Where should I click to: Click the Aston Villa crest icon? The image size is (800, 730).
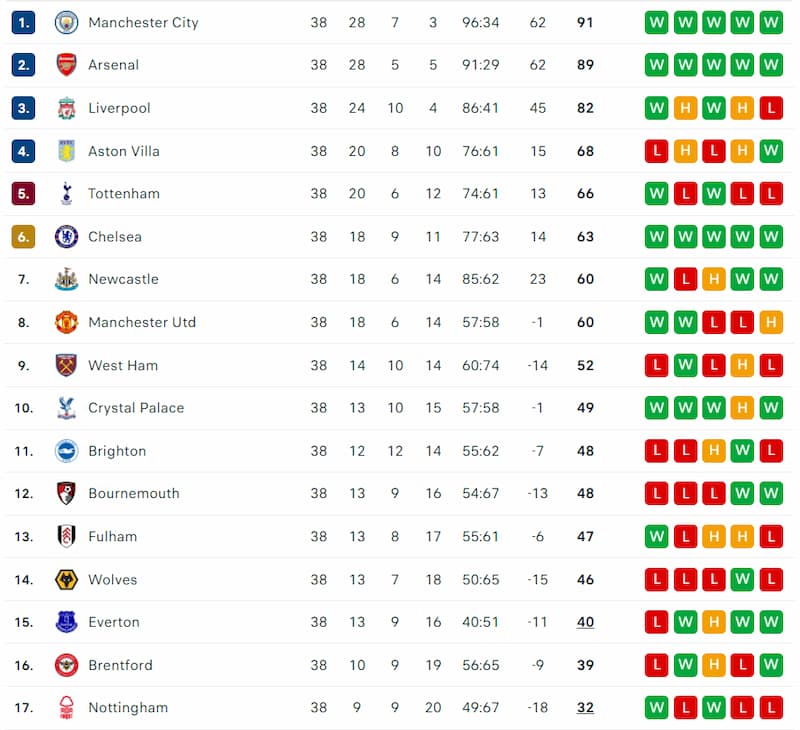[x=66, y=151]
